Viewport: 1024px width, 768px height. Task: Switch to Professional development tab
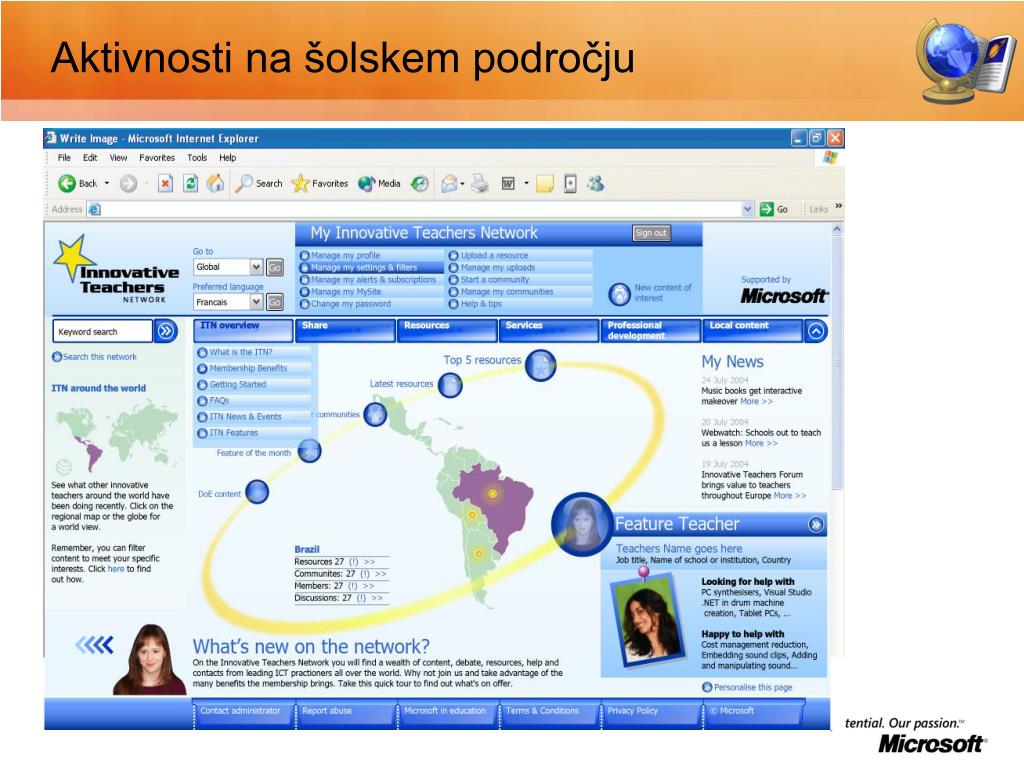coord(651,330)
